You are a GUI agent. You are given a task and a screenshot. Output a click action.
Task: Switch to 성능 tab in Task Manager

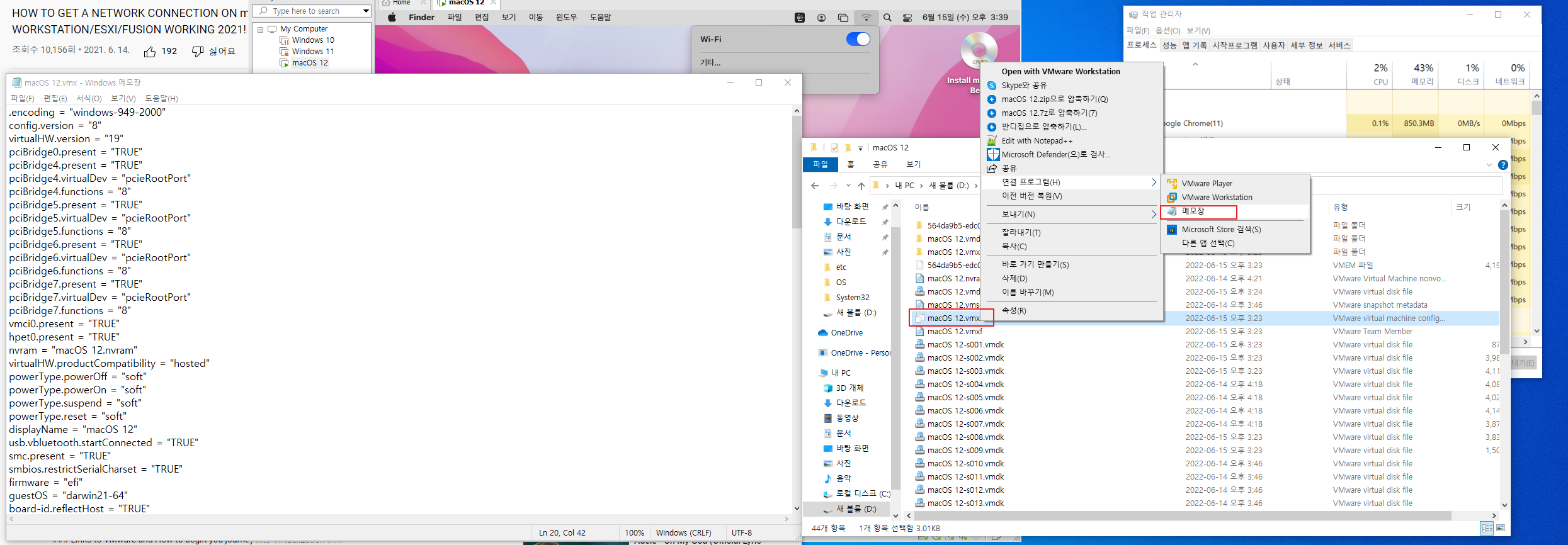coord(1169,45)
